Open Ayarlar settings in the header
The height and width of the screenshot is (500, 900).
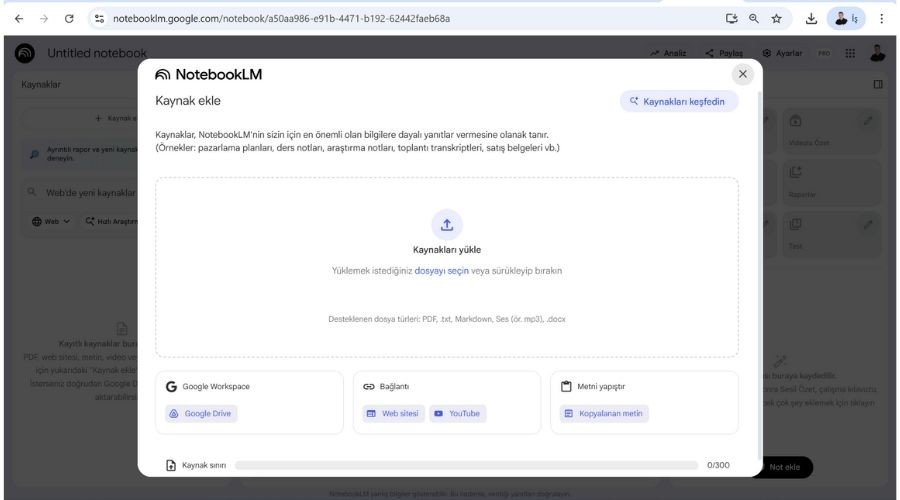pyautogui.click(x=782, y=53)
